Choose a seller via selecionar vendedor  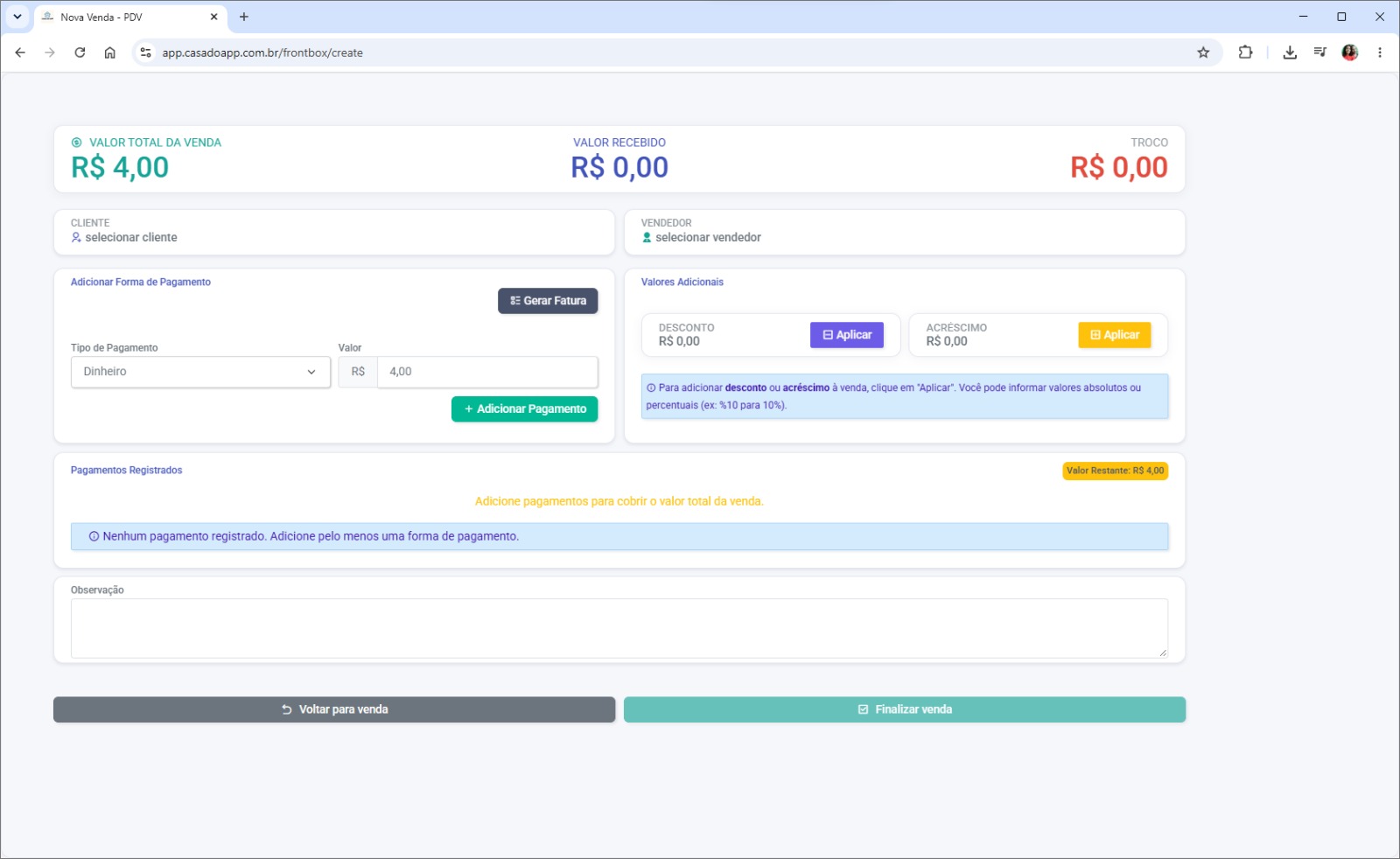point(701,237)
